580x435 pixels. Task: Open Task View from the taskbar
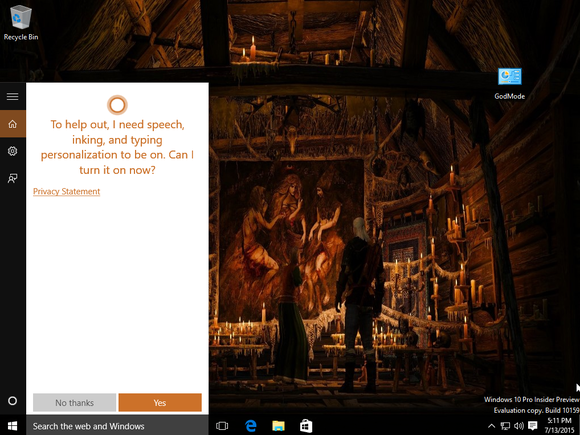(x=222, y=426)
